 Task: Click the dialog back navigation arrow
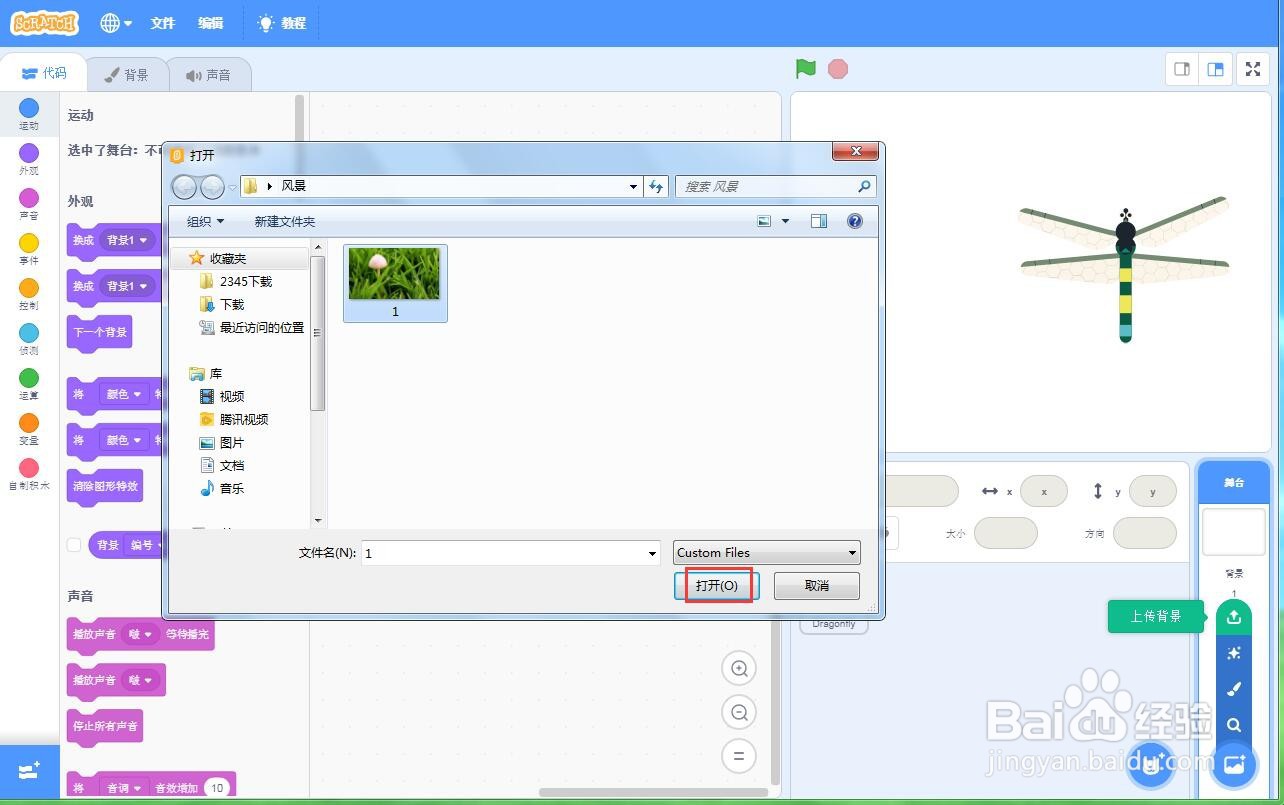click(x=184, y=186)
